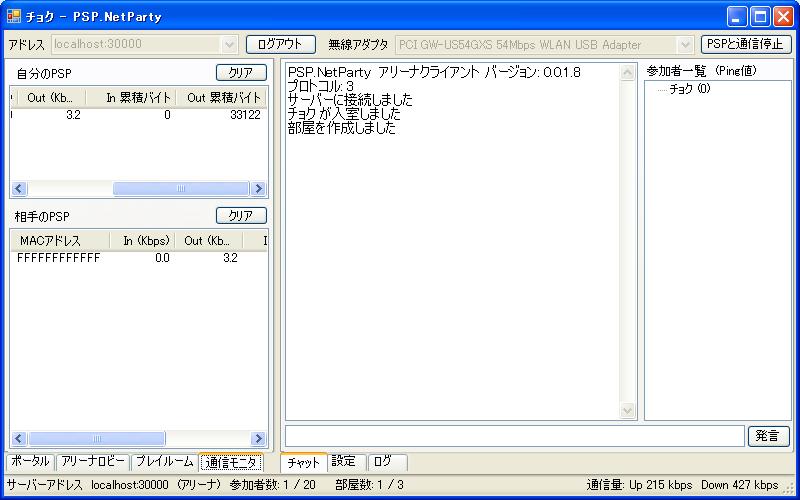Viewport: 800px width, 500px height.
Task: Click the 通信量 Up 215 kbps status text
Action: click(639, 485)
